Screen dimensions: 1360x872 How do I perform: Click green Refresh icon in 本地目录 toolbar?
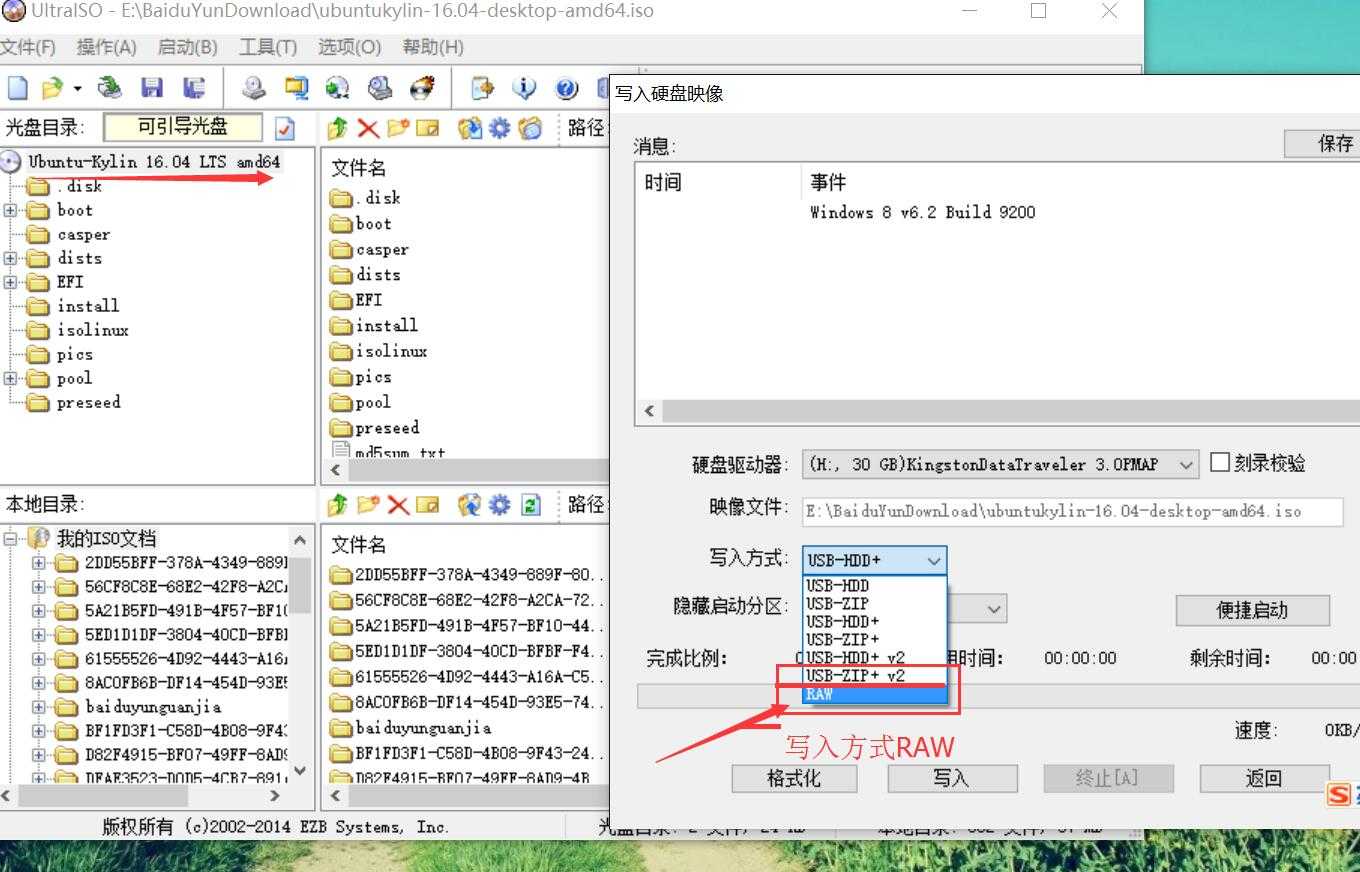pos(531,505)
